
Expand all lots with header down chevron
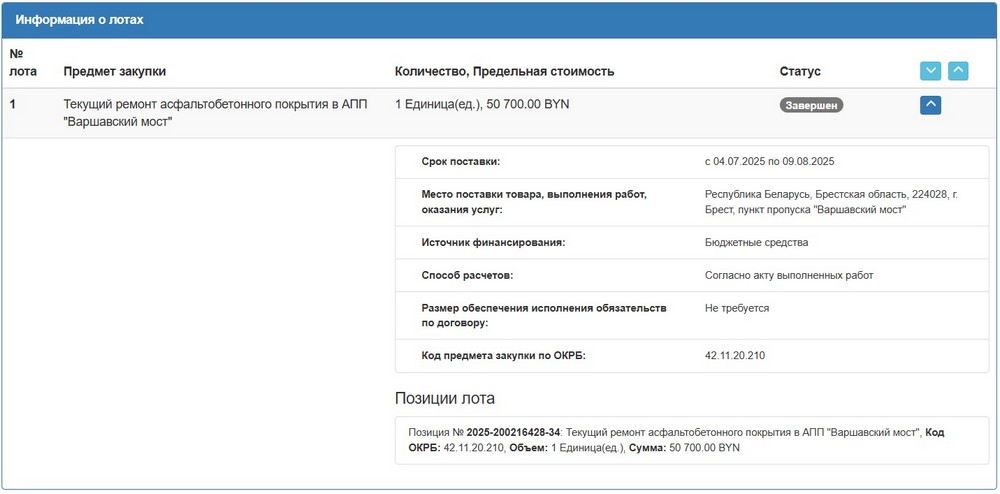930,71
